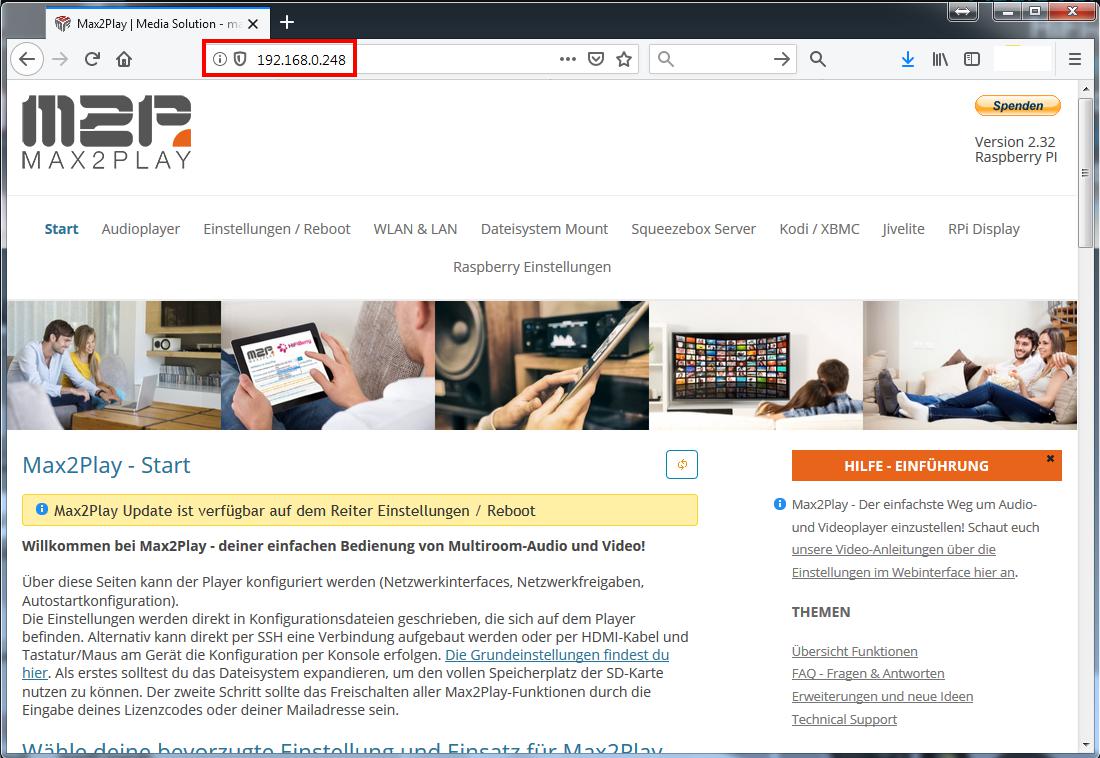Viewport: 1100px width, 758px height.
Task: Close the Hilfe - Einführung panel
Action: pyautogui.click(x=1050, y=458)
